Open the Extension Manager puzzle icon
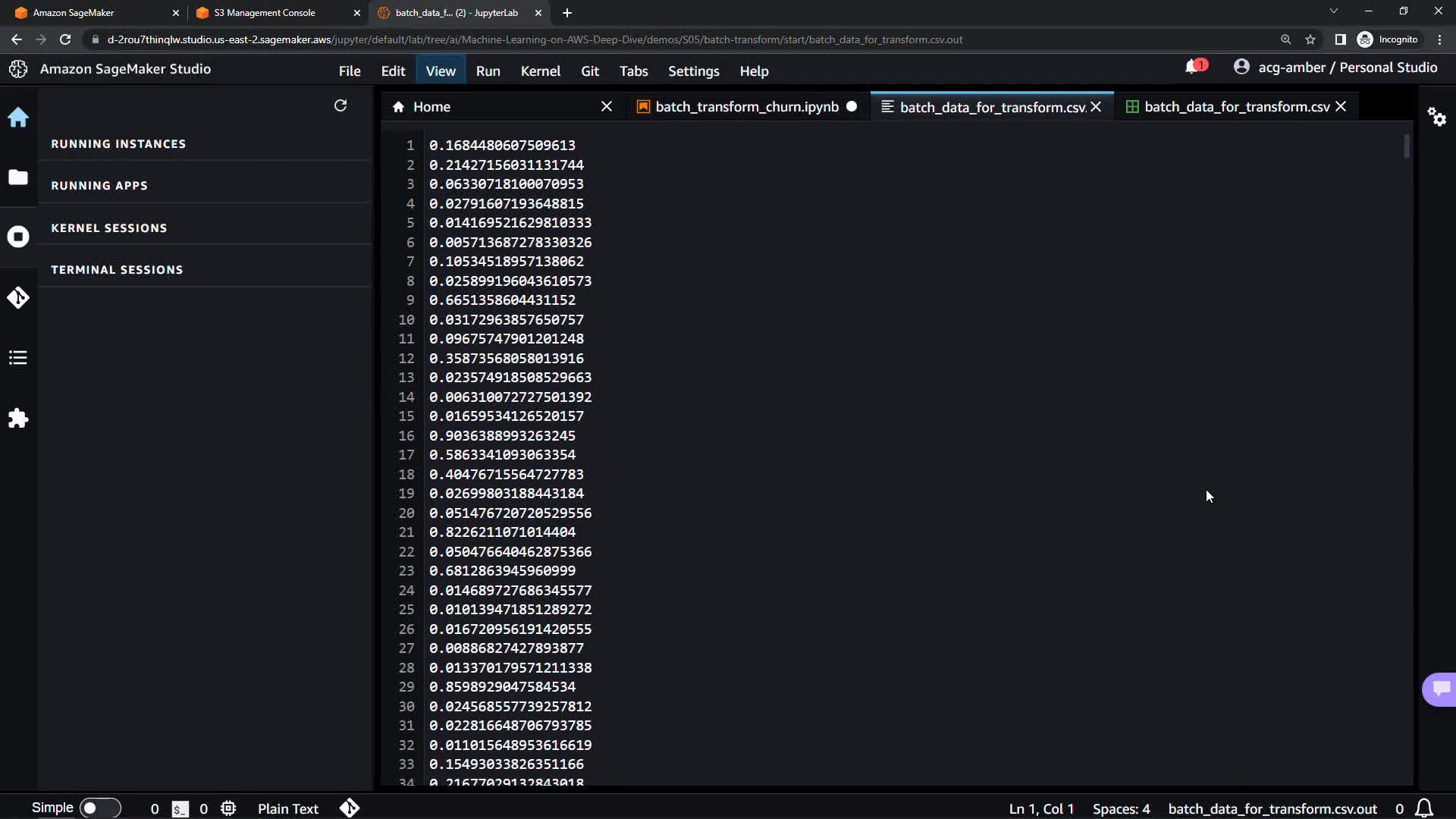This screenshot has width=1456, height=819. (x=18, y=418)
